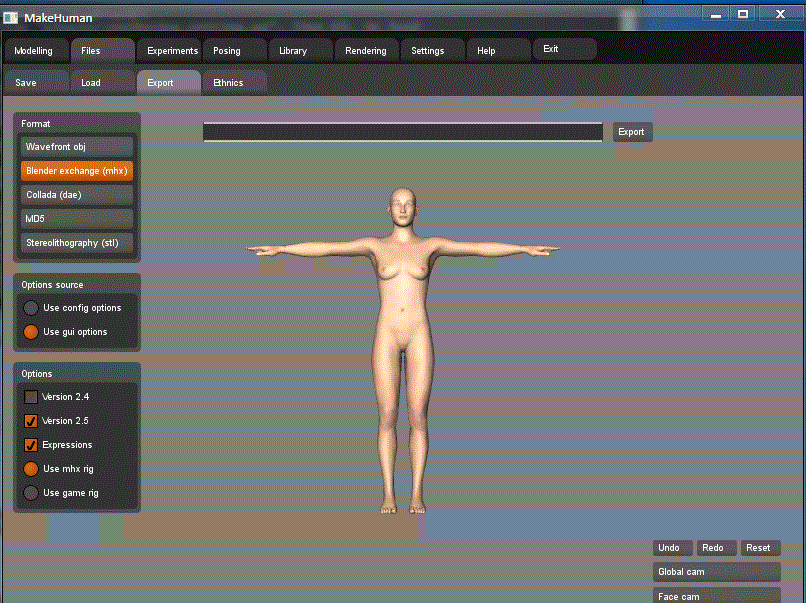Select Use config options radio button
The height and width of the screenshot is (603, 806).
click(x=31, y=308)
